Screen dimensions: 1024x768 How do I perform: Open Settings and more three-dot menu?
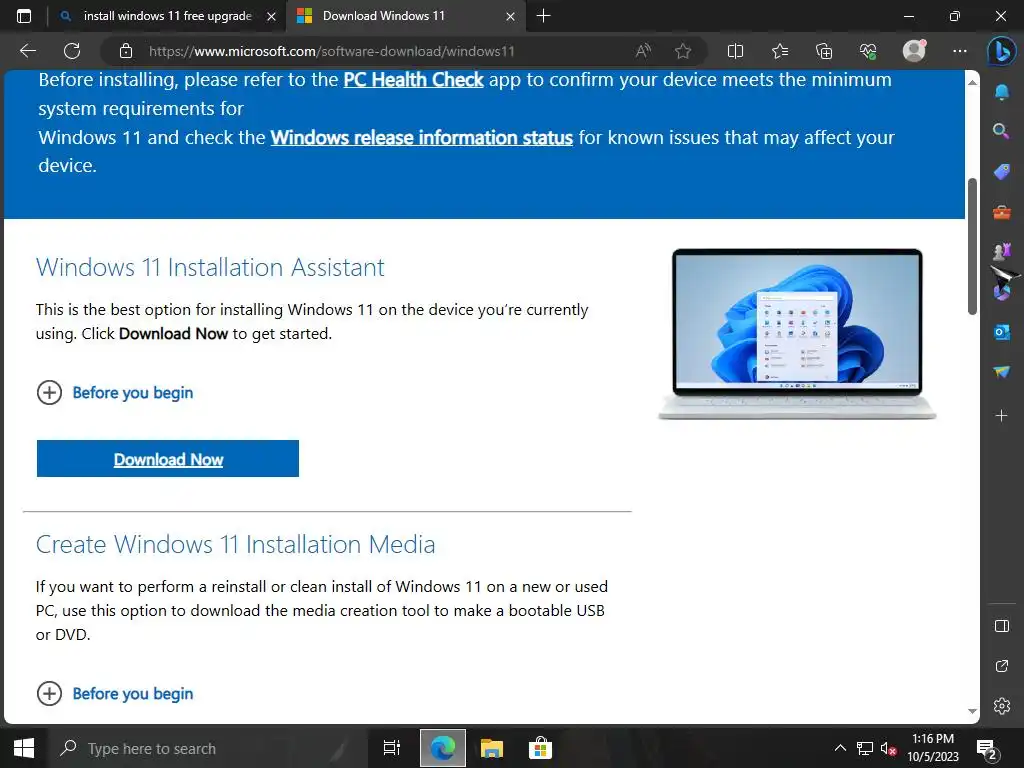[x=959, y=51]
